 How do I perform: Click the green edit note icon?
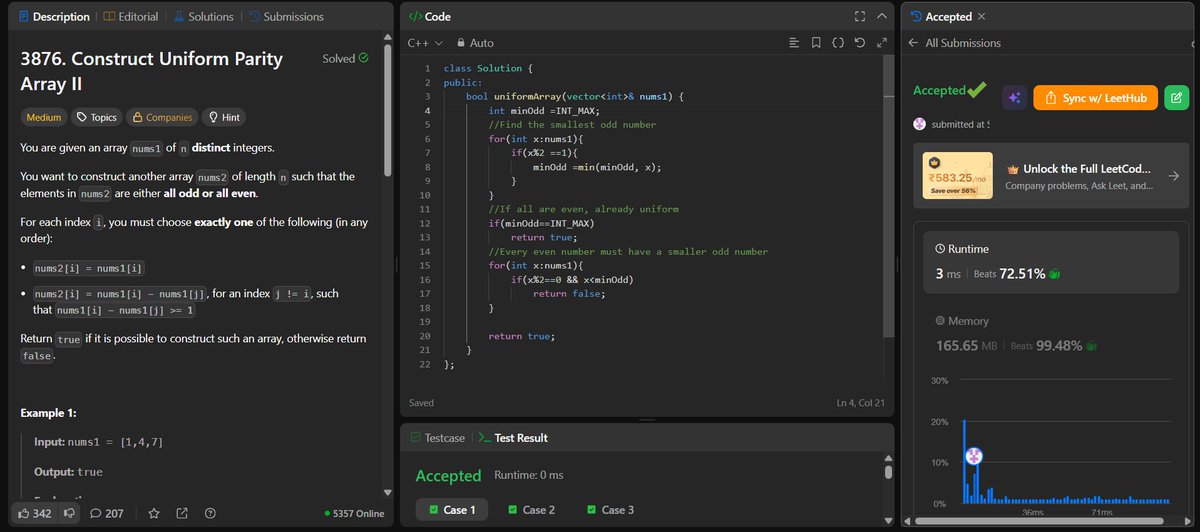[1176, 97]
